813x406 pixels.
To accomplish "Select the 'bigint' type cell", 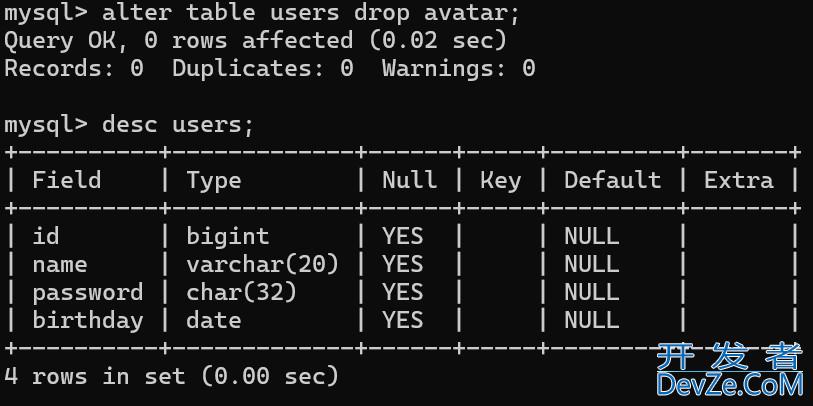I will [228, 236].
